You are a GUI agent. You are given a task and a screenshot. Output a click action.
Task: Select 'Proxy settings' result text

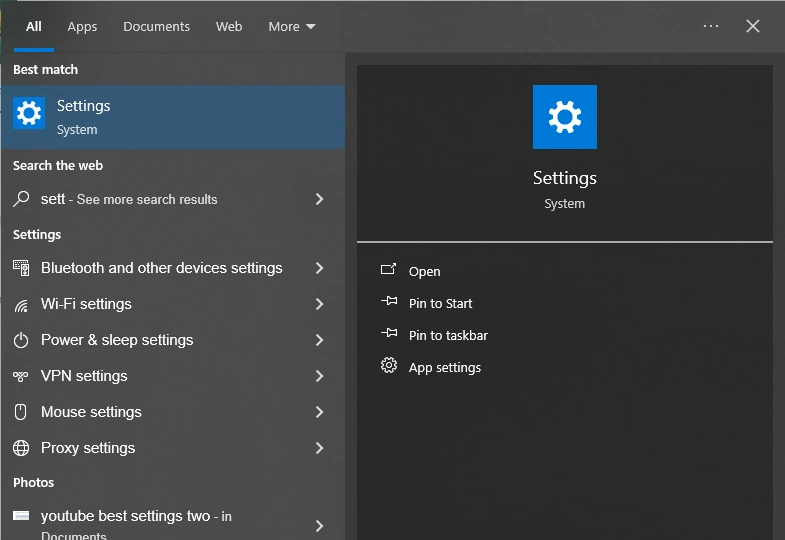(x=88, y=448)
